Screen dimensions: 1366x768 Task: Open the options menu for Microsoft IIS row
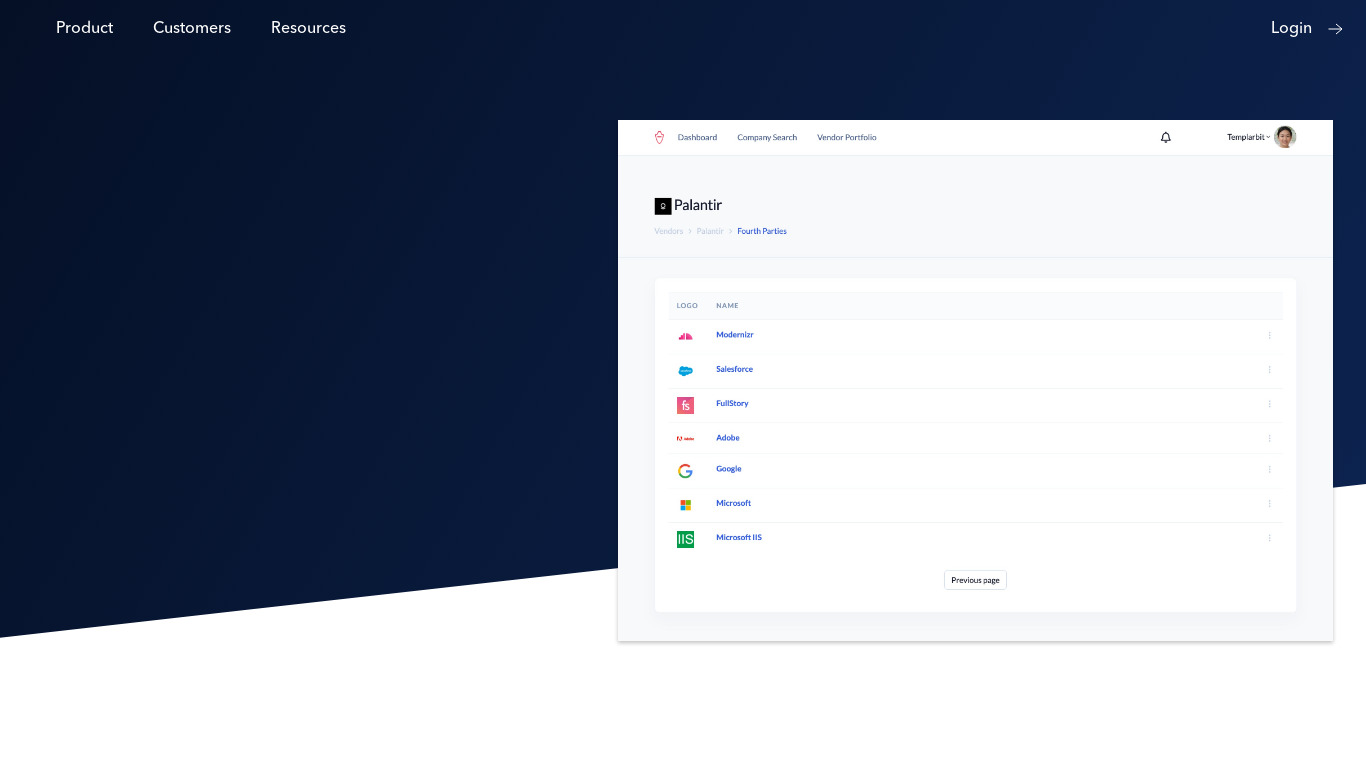pyautogui.click(x=1270, y=538)
